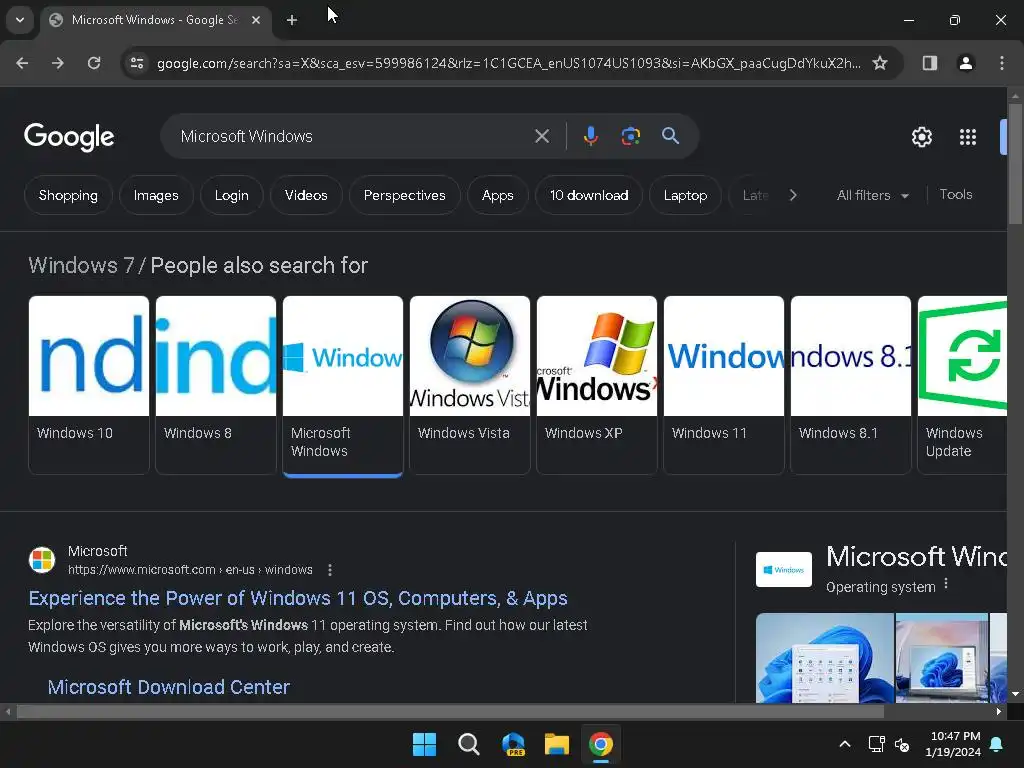Viewport: 1024px width, 768px height.
Task: Open the Windows 11 card
Action: click(x=724, y=385)
